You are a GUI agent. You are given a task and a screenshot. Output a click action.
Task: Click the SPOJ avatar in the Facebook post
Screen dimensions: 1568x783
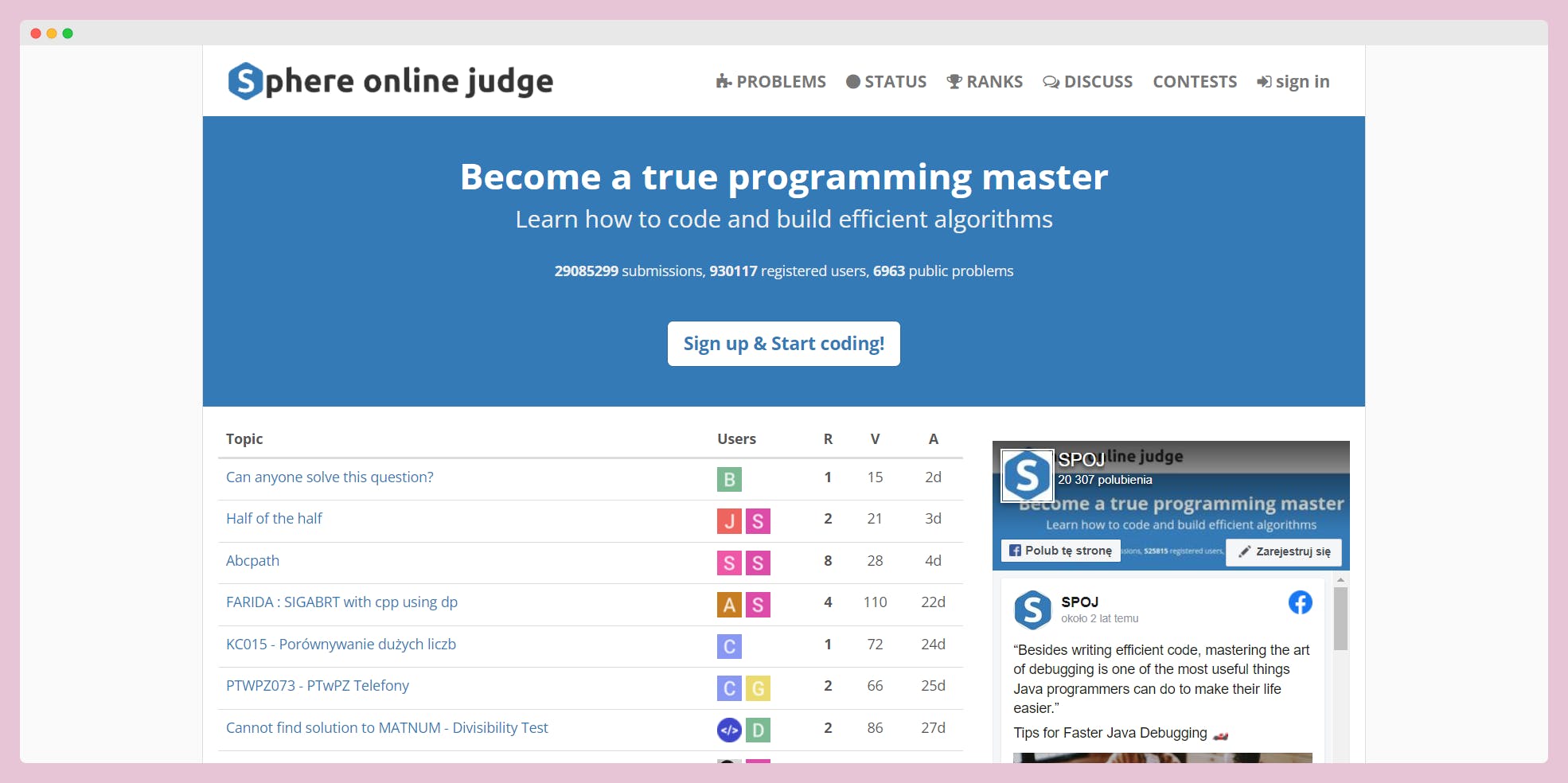tap(1032, 610)
